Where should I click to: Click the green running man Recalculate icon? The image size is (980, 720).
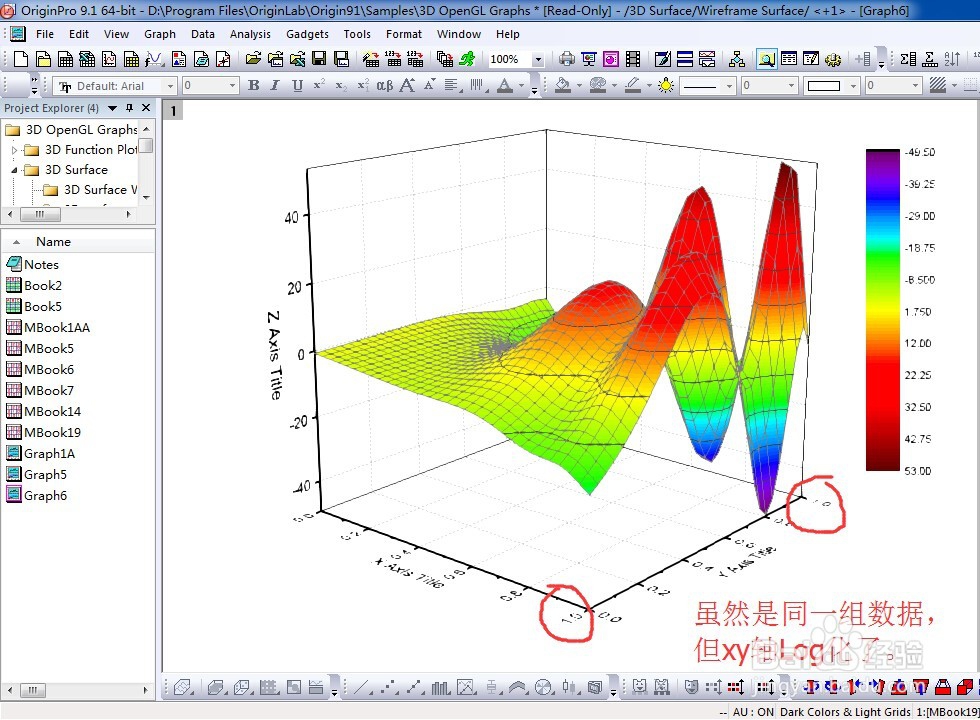click(x=467, y=59)
